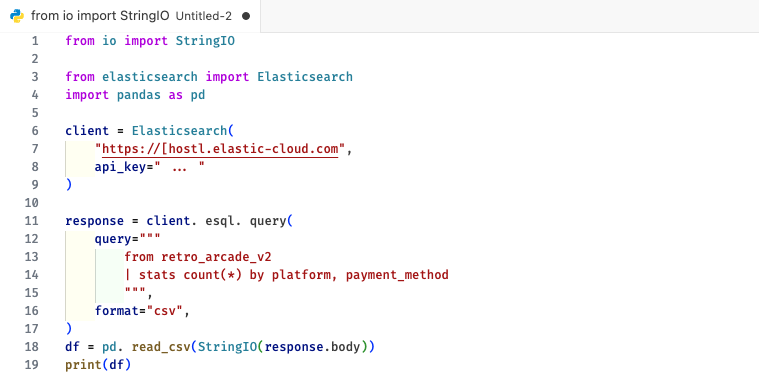Click the Python file icon in the tab

17,16
